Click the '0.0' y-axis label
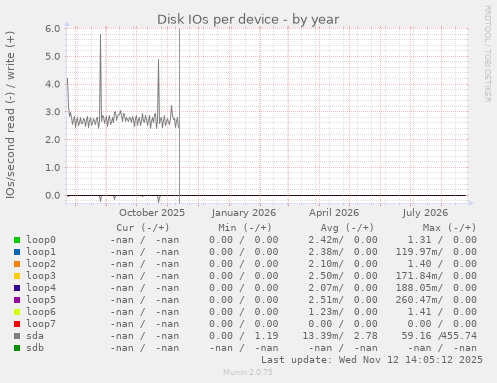The width and height of the screenshot is (497, 383). click(x=53, y=195)
